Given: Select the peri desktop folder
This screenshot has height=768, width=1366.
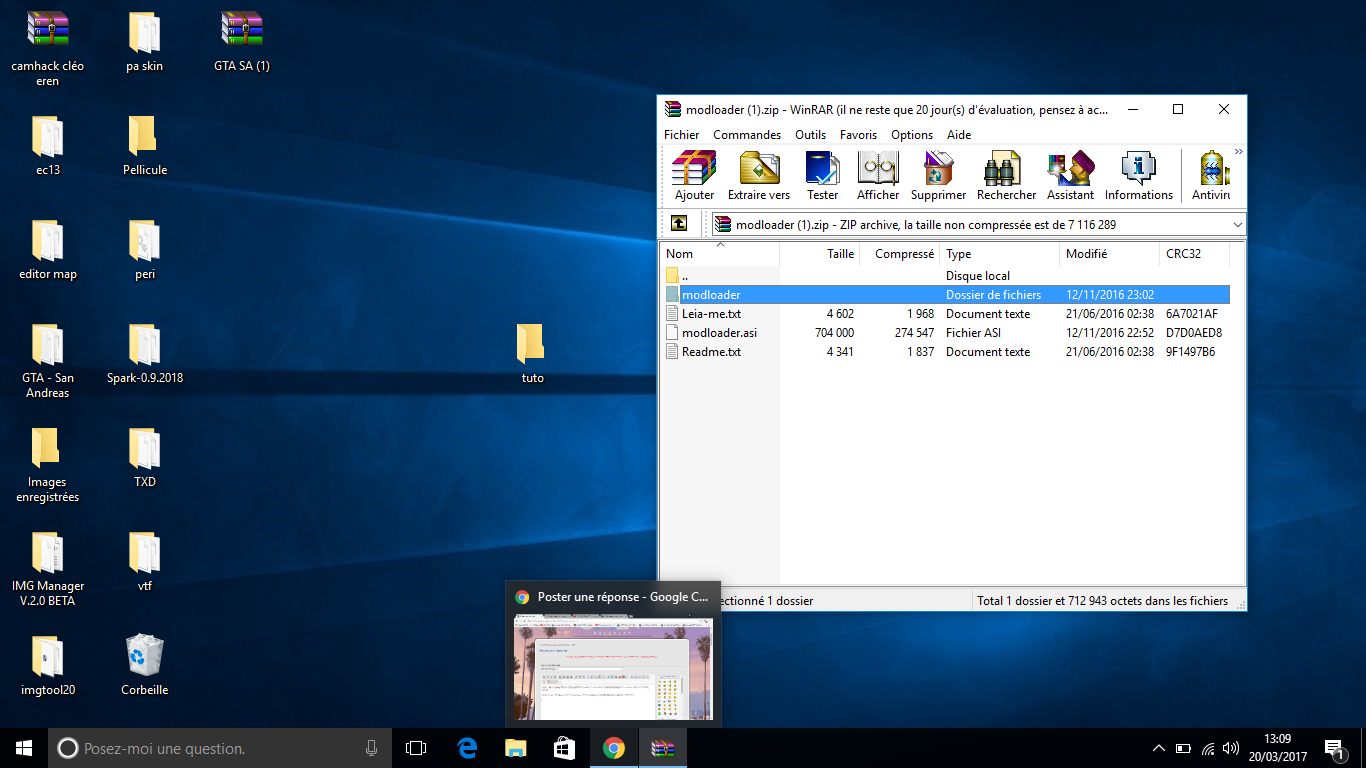Looking at the screenshot, I should pos(144,250).
